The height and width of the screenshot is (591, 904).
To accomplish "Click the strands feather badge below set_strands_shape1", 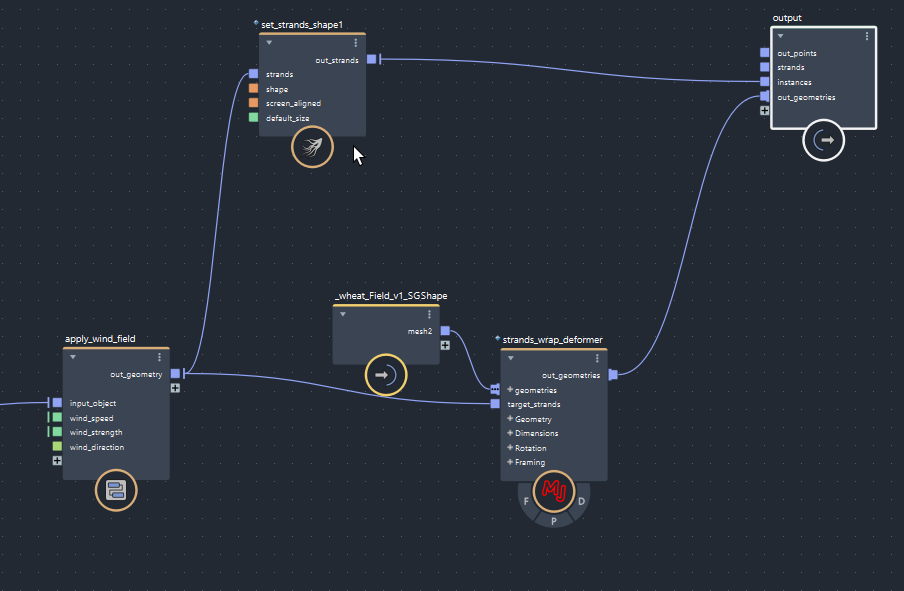I will point(311,147).
